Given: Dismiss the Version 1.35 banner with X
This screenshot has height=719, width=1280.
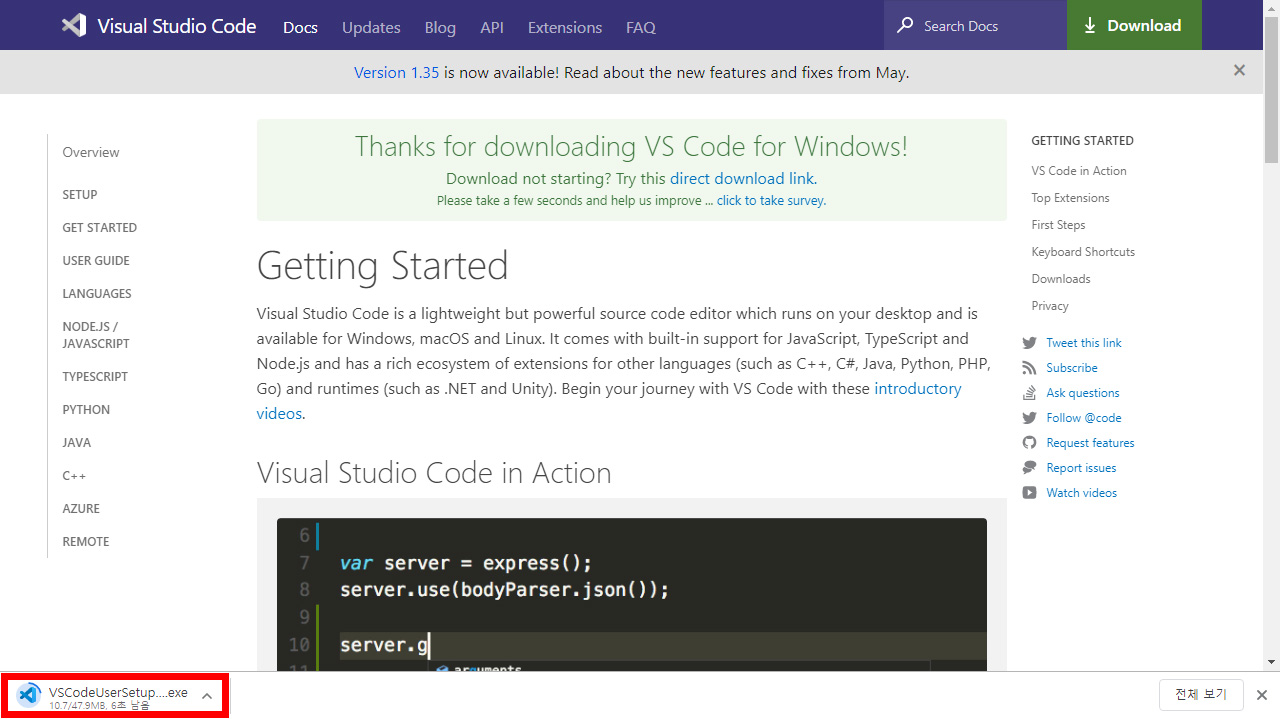Looking at the screenshot, I should pos(1239,70).
